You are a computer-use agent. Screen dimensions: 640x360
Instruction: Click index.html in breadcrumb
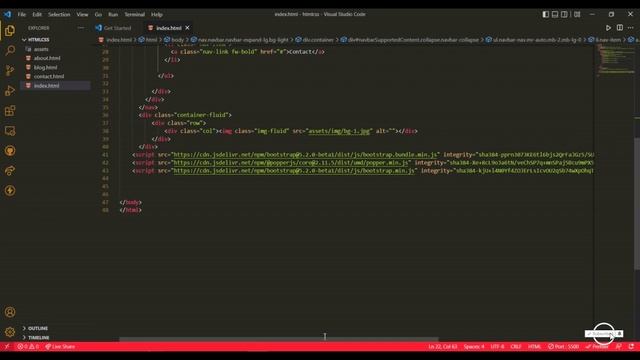[x=119, y=40]
